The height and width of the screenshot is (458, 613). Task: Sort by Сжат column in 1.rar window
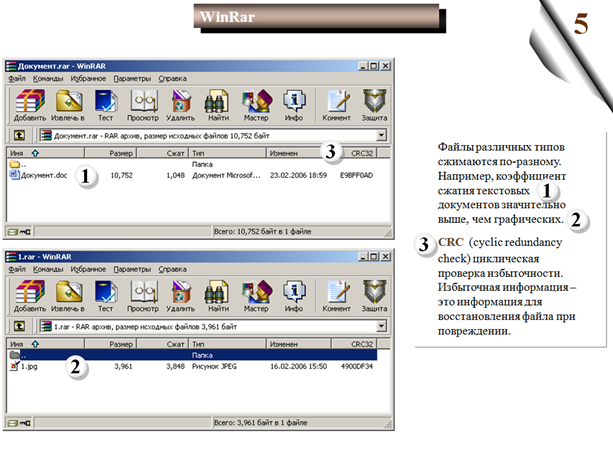pos(162,344)
